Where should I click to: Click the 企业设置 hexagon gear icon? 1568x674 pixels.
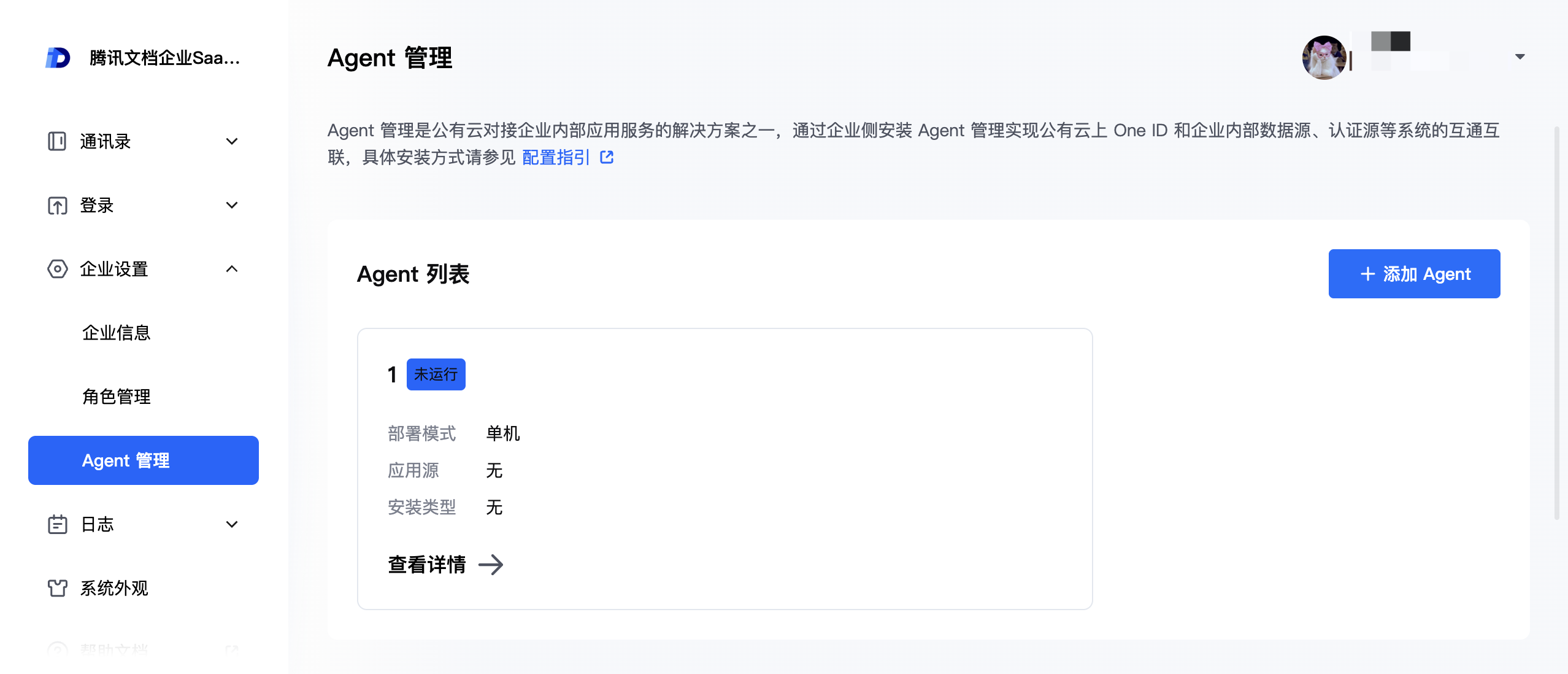(57, 269)
